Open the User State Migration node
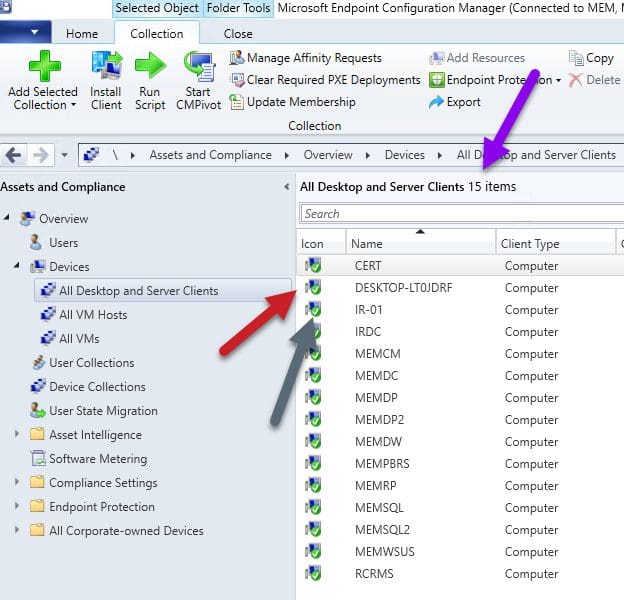This screenshot has width=624, height=600. pyautogui.click(x=103, y=411)
